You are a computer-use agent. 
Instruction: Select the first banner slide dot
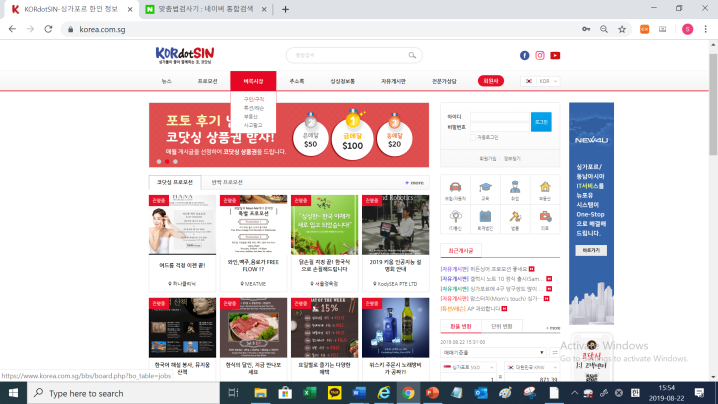[159, 161]
